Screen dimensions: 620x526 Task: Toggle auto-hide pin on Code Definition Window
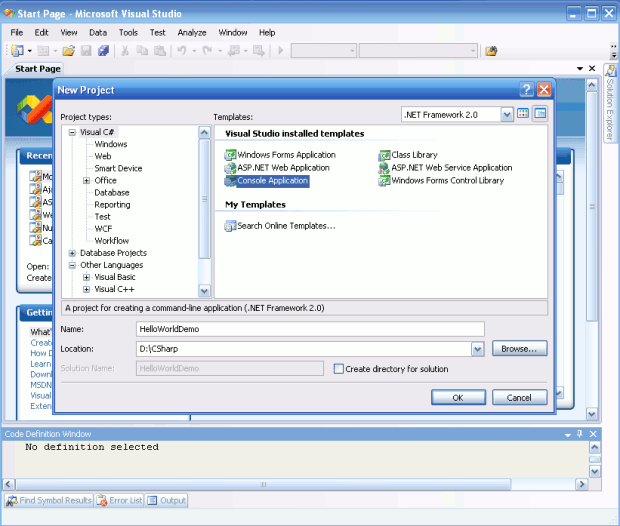[x=580, y=434]
